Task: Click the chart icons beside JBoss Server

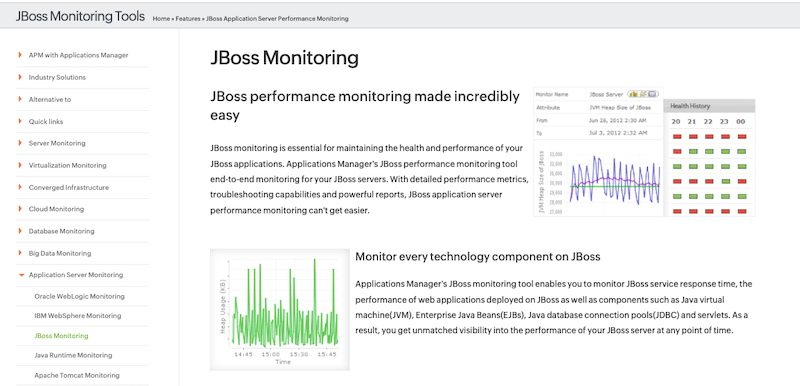Action: [x=642, y=94]
